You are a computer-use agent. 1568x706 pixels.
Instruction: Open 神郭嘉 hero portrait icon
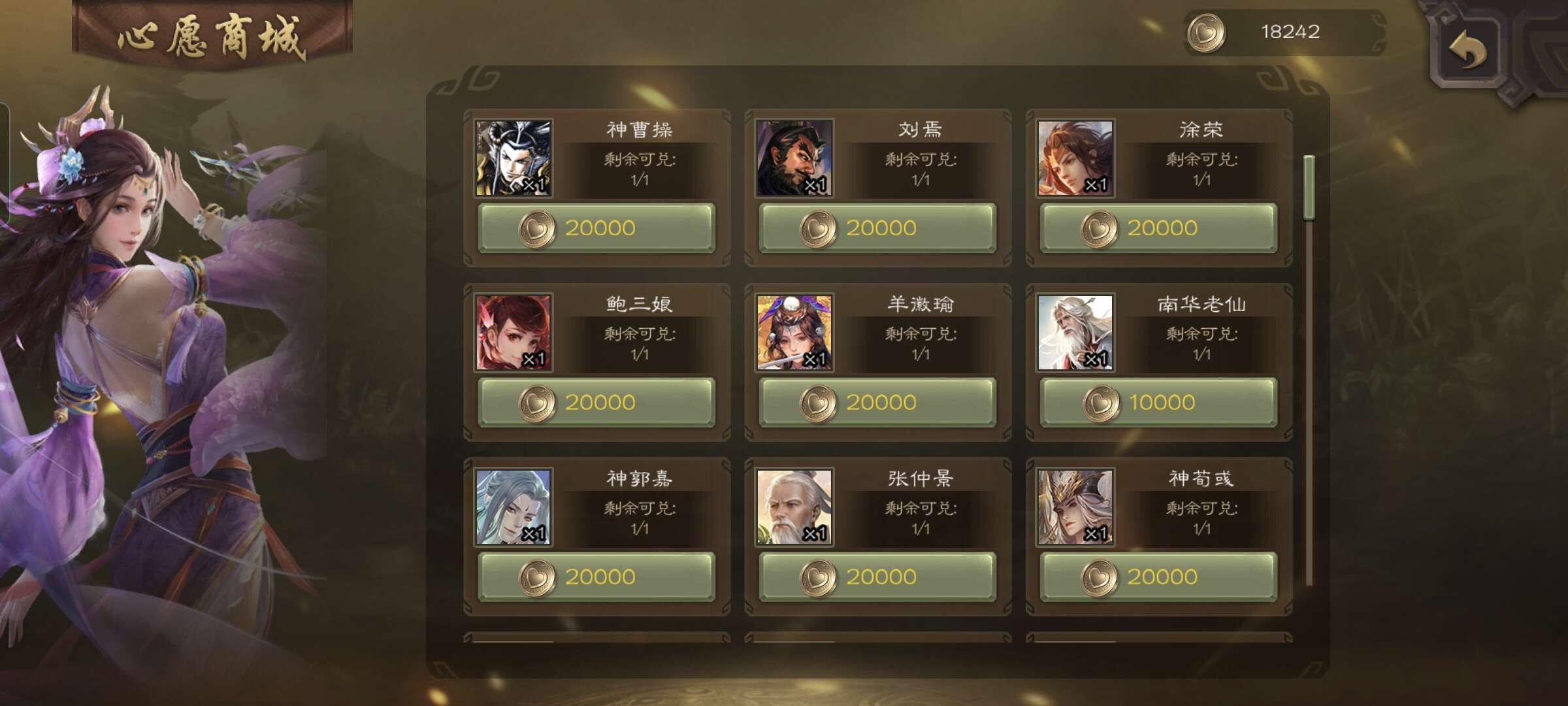point(514,507)
